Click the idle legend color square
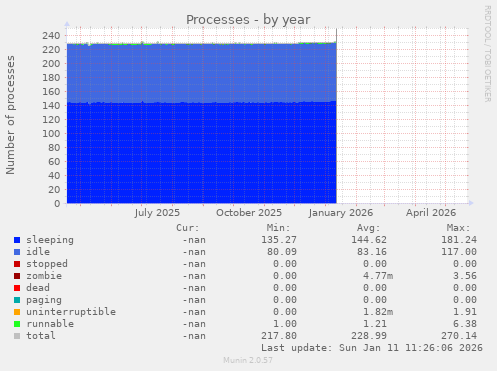The width and height of the screenshot is (497, 371). tap(17, 252)
